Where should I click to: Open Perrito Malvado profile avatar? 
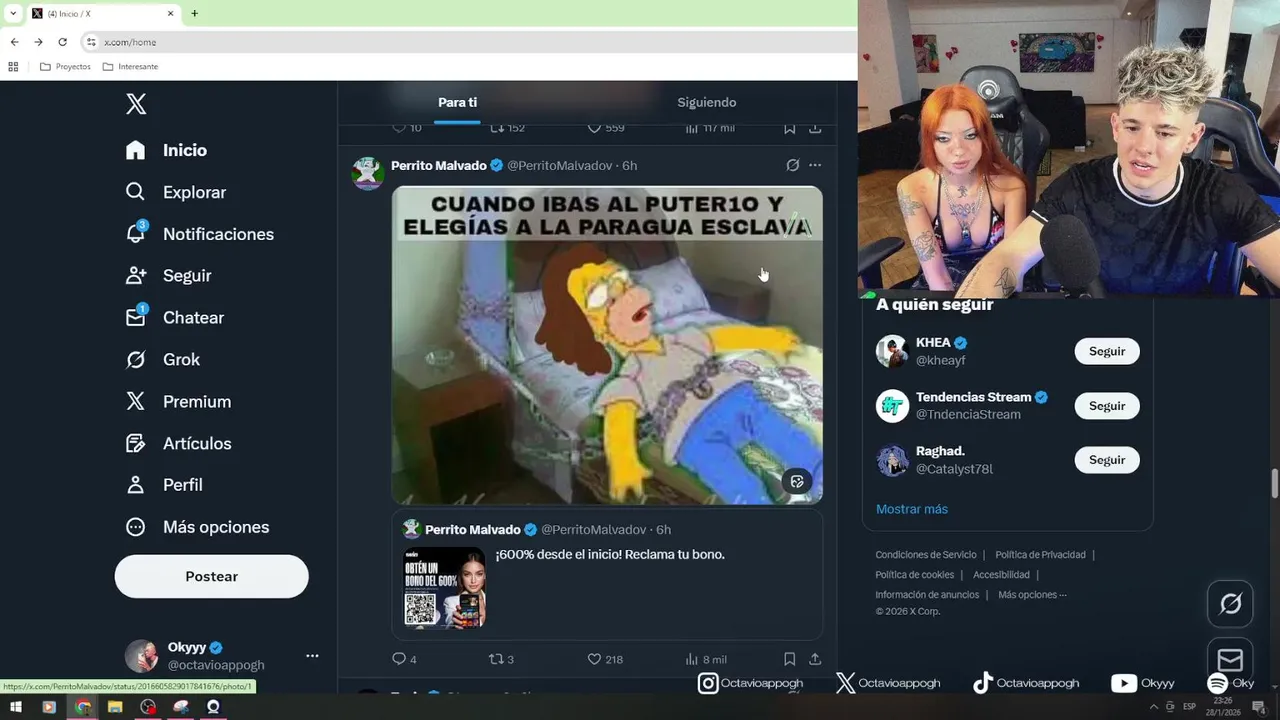(x=368, y=173)
